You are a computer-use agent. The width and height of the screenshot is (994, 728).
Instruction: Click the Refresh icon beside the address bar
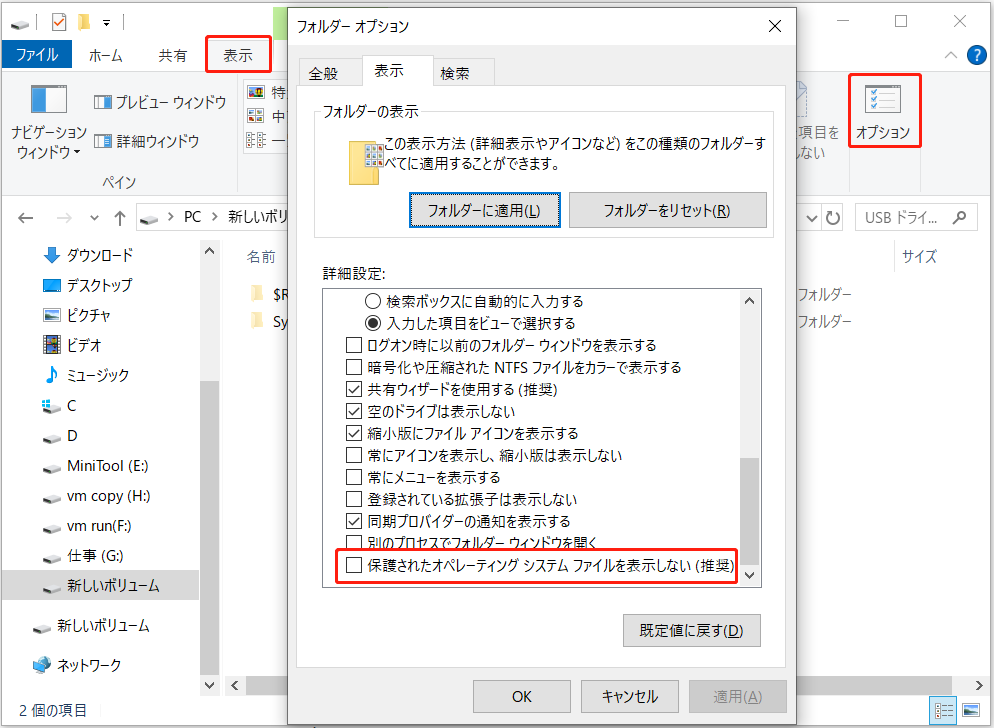pyautogui.click(x=832, y=218)
